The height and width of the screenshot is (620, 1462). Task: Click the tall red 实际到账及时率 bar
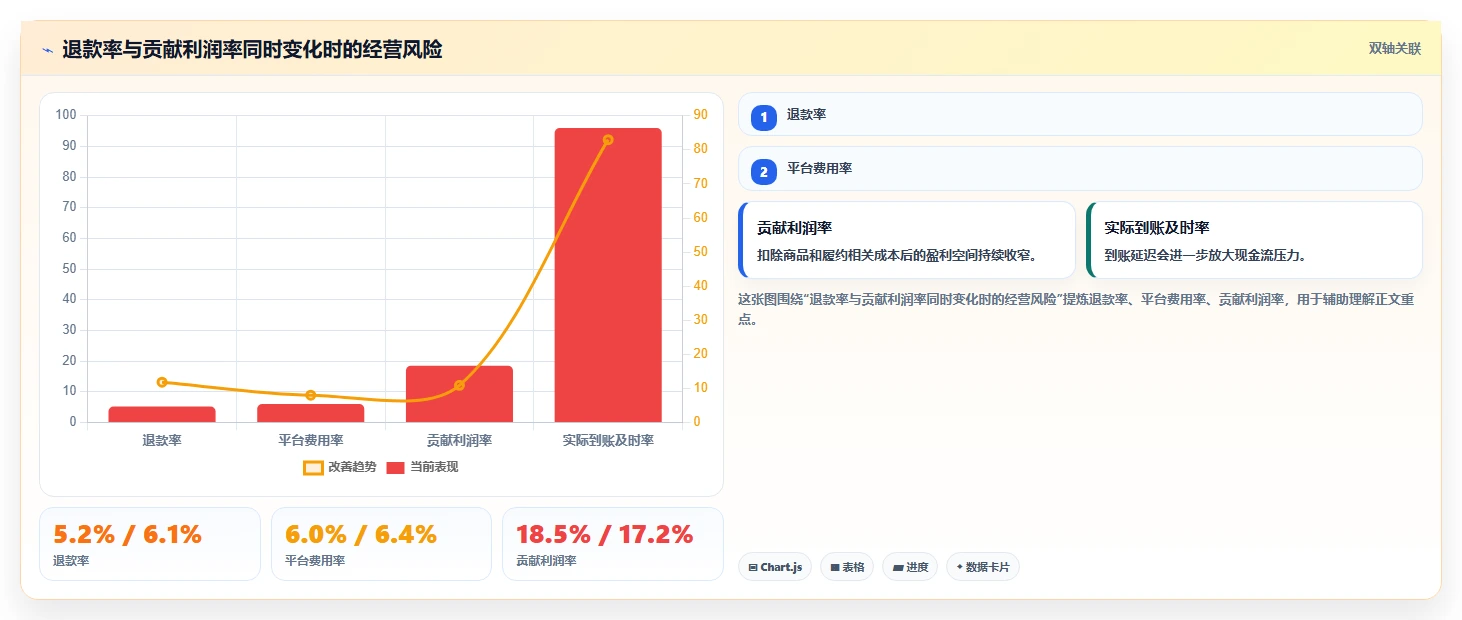coord(608,275)
